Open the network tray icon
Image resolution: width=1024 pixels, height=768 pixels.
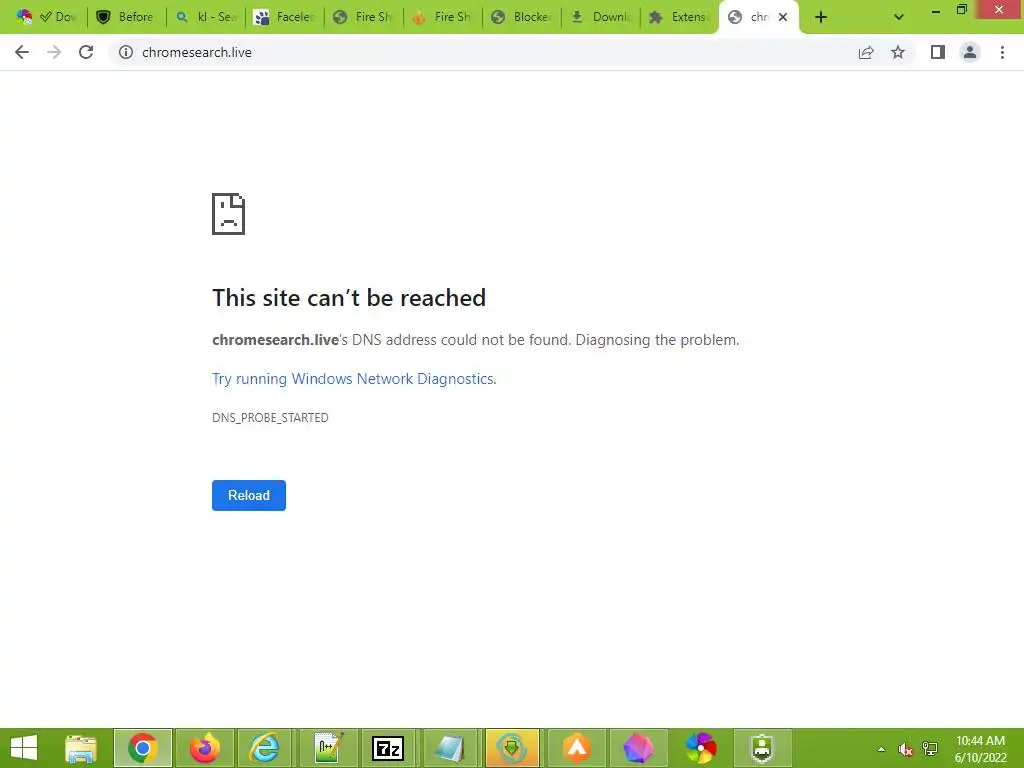point(930,749)
